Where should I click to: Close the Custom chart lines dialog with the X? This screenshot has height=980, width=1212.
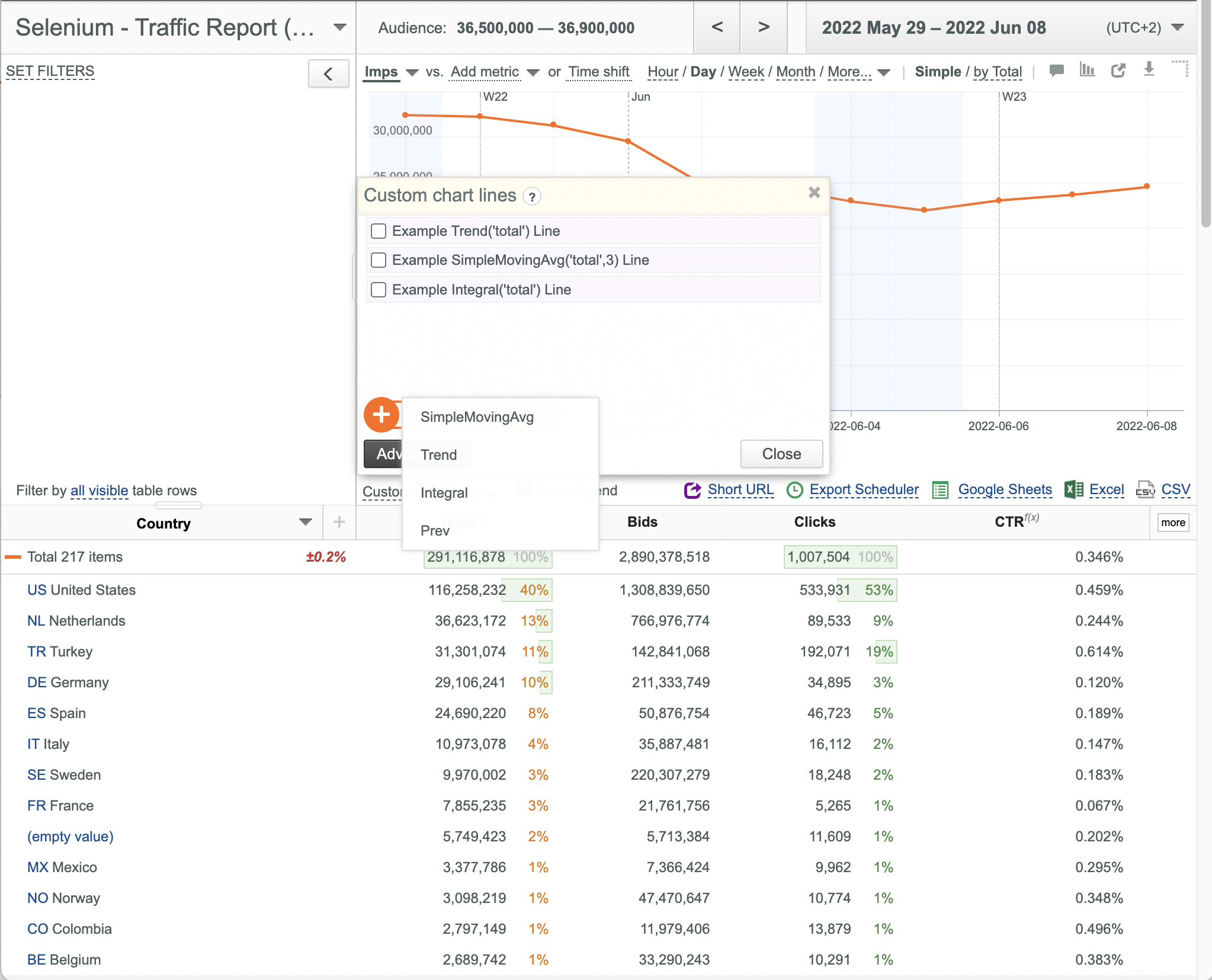(x=815, y=193)
